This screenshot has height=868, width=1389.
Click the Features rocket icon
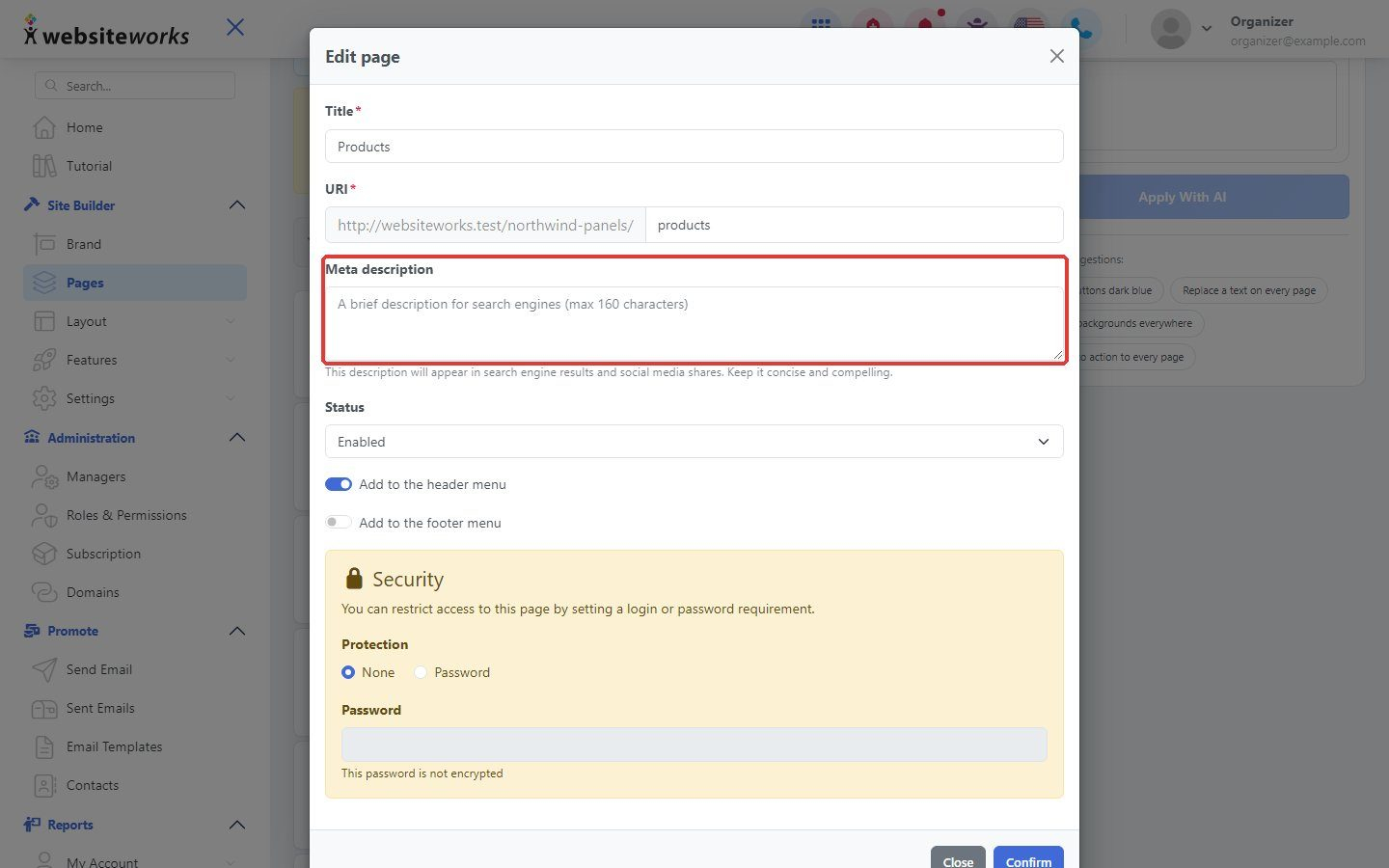click(x=44, y=360)
